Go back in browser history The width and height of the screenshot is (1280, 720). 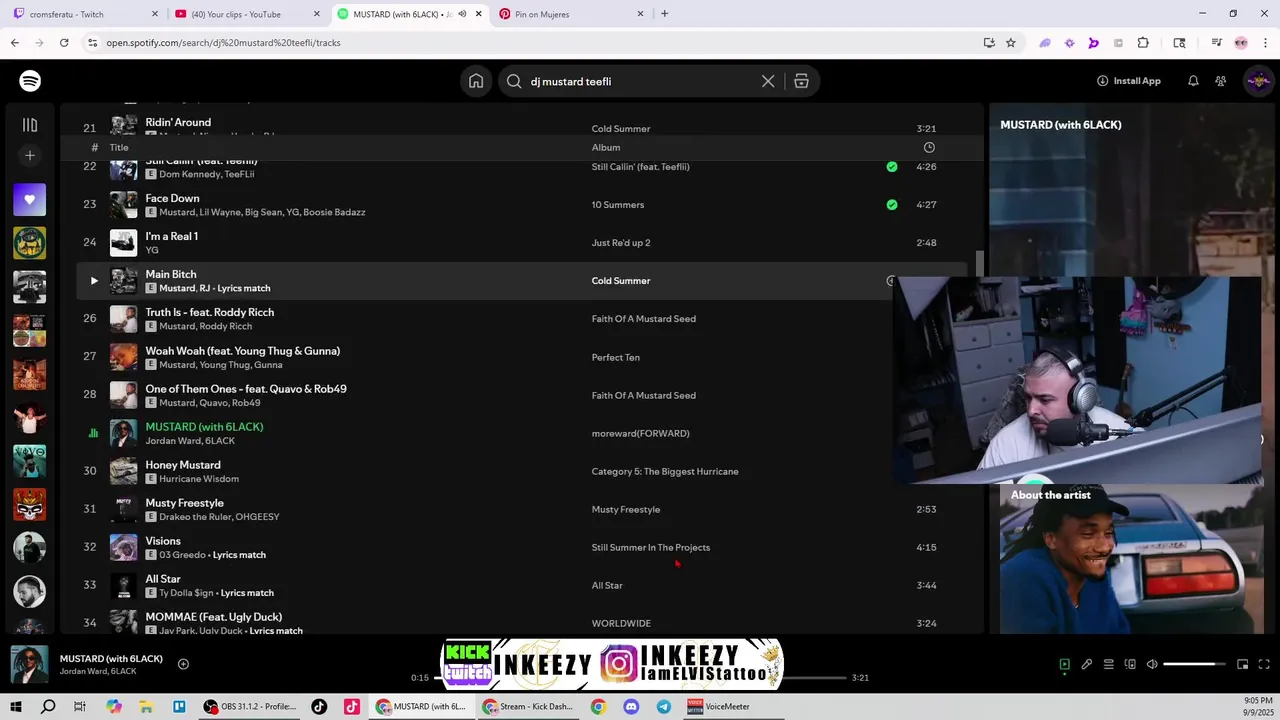(x=15, y=43)
